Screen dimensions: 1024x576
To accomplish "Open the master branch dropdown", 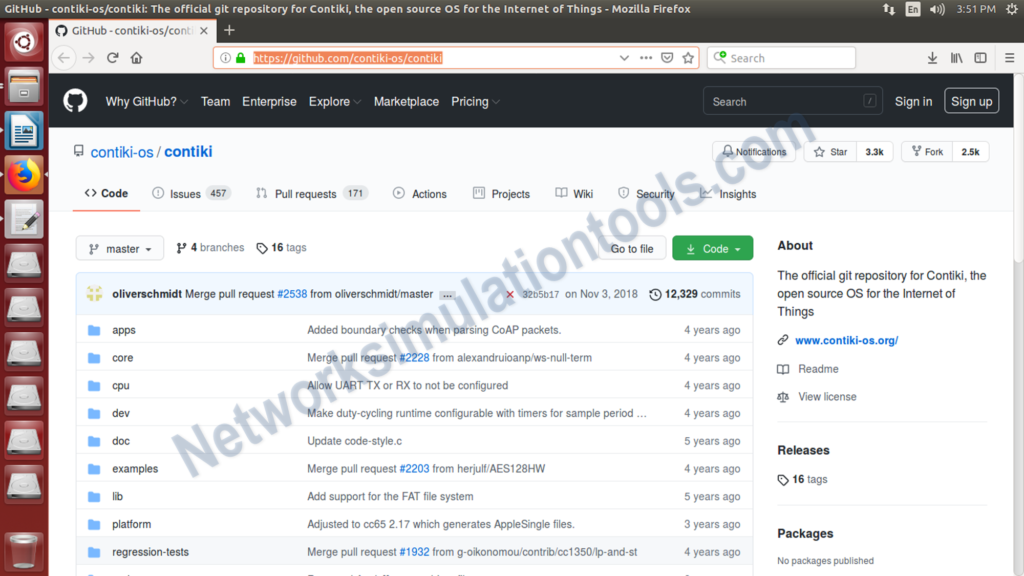I will [x=119, y=248].
